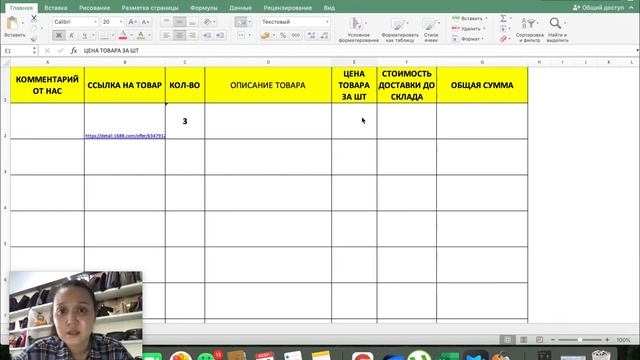Increase font size with large A icon
Viewport: 640px width, 360px height.
click(132, 22)
